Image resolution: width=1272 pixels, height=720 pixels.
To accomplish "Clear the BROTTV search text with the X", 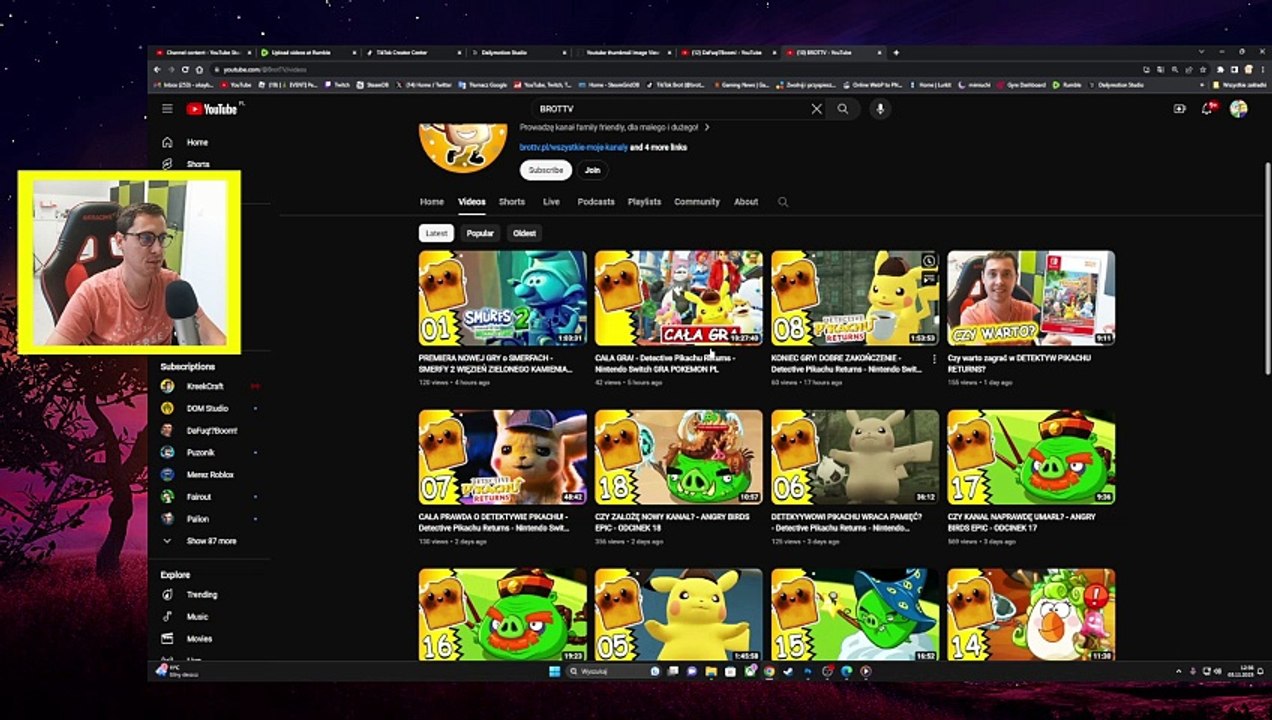I will click(x=816, y=108).
